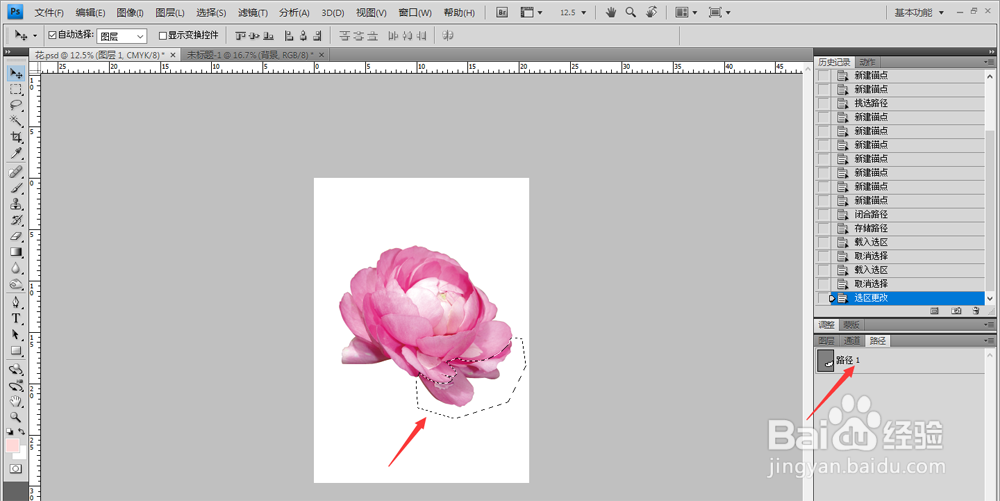Image resolution: width=1000 pixels, height=501 pixels.
Task: Click the magnifier icon in application bar
Action: [631, 12]
